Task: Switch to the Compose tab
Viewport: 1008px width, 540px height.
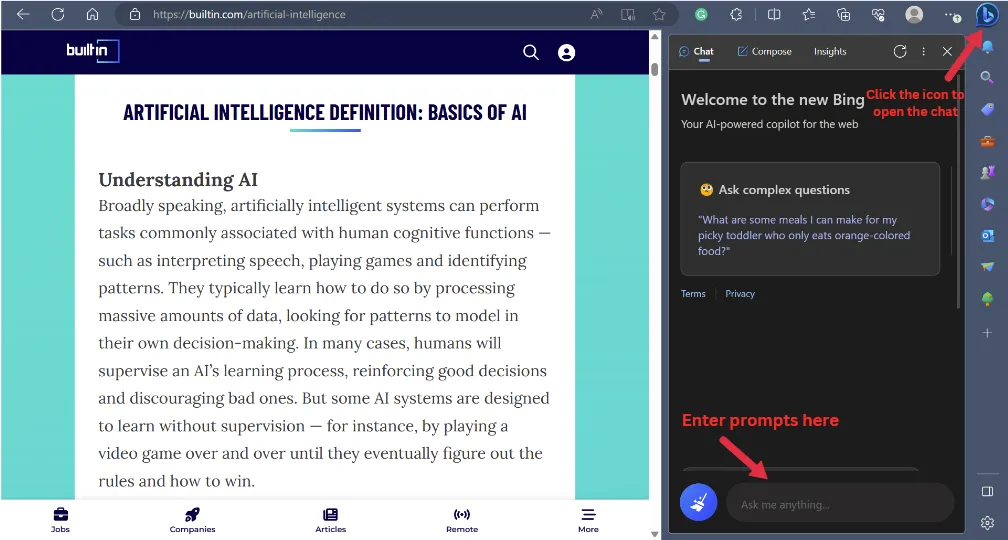Action: pyautogui.click(x=764, y=51)
